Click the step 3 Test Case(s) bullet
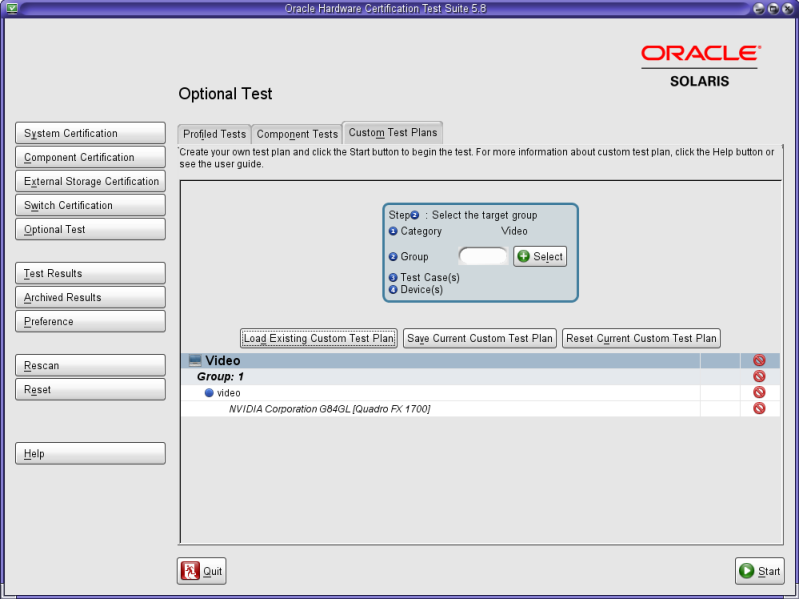 pos(393,278)
